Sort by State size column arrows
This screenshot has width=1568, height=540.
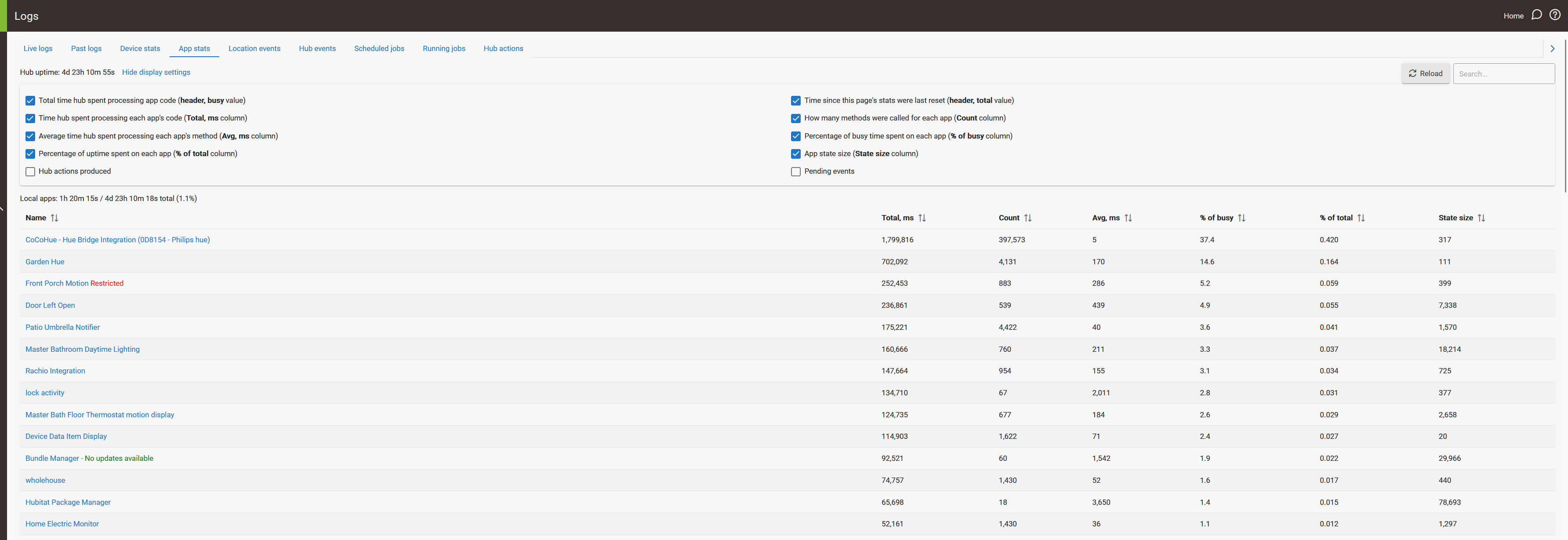[1481, 218]
